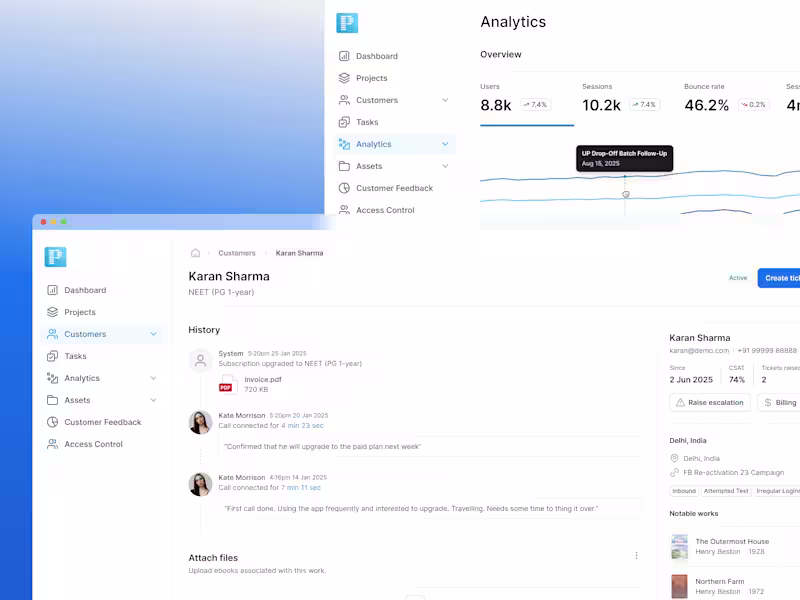800x600 pixels.
Task: Open The Outermost House thumbnail under Notable works
Action: 679,546
